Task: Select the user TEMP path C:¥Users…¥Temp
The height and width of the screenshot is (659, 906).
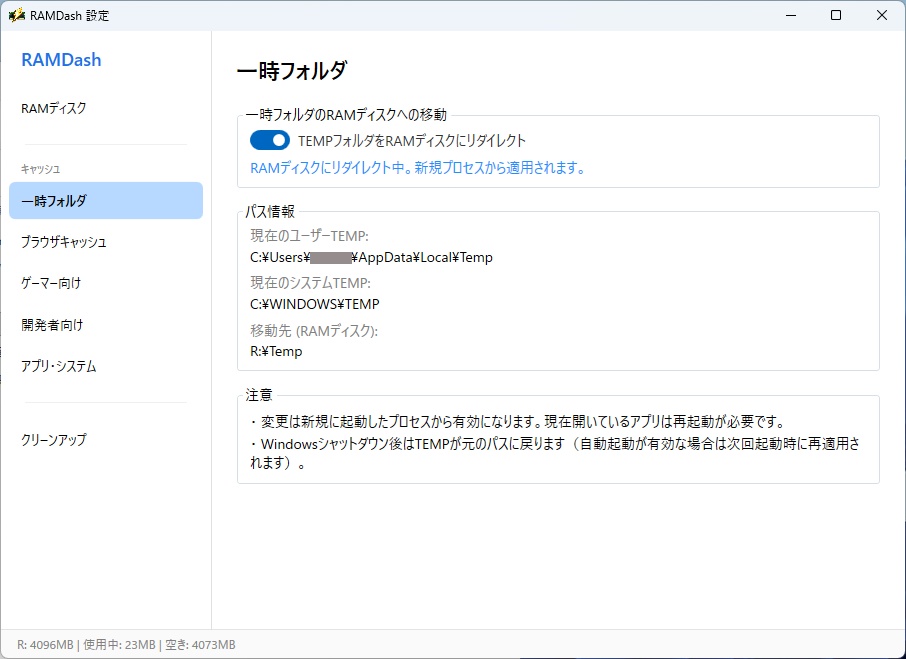Action: tap(372, 257)
